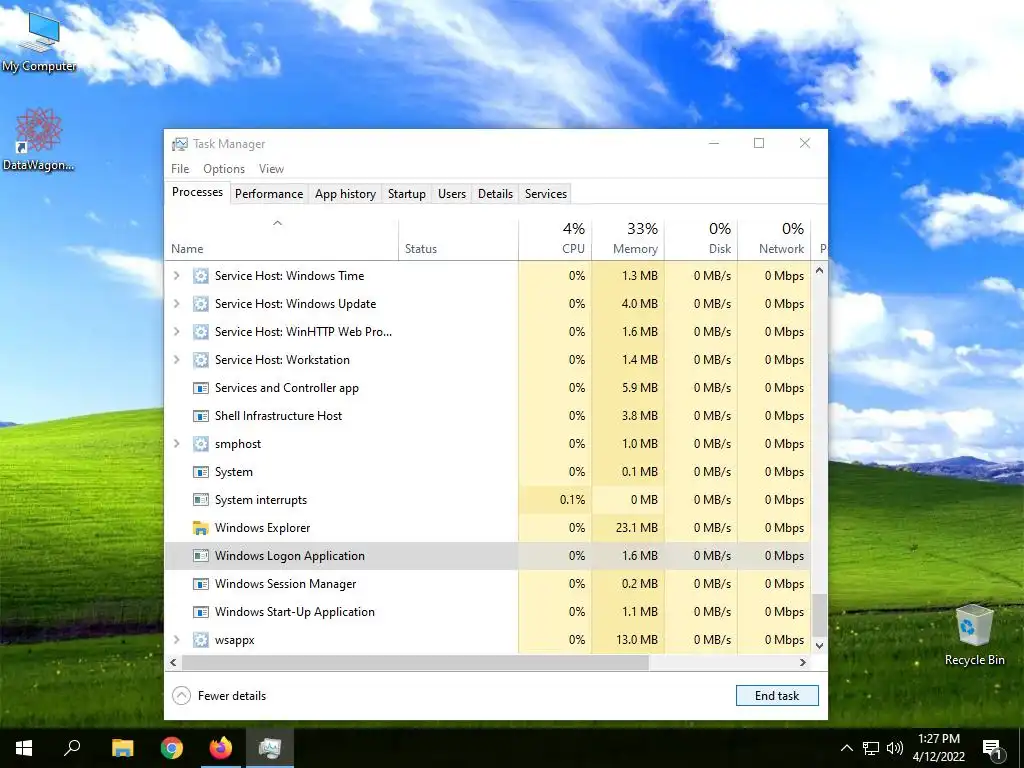Open the Recycle Bin icon
Image resolution: width=1024 pixels, height=768 pixels.
974,635
